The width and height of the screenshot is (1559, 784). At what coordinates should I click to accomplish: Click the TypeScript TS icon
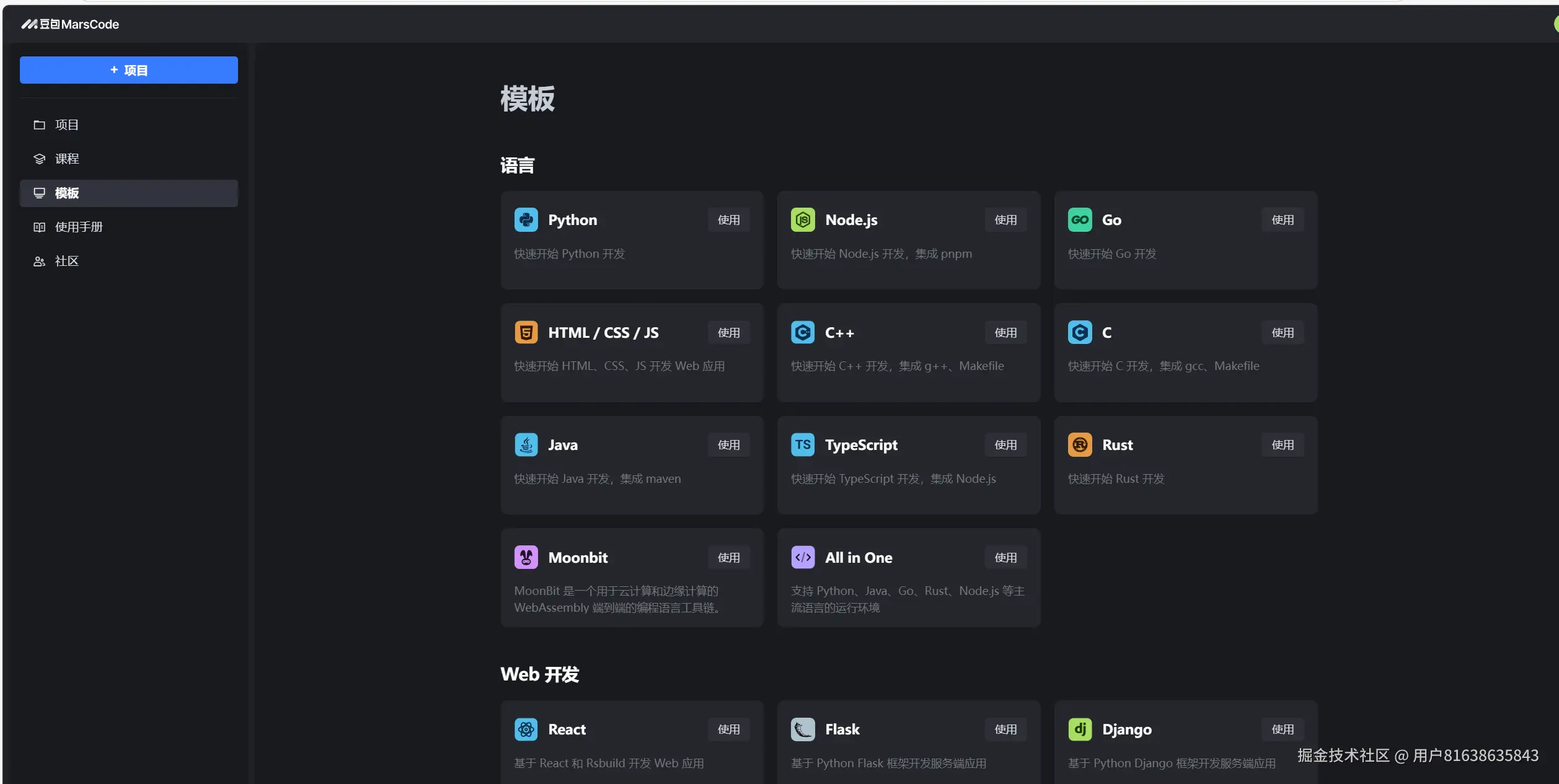click(803, 445)
